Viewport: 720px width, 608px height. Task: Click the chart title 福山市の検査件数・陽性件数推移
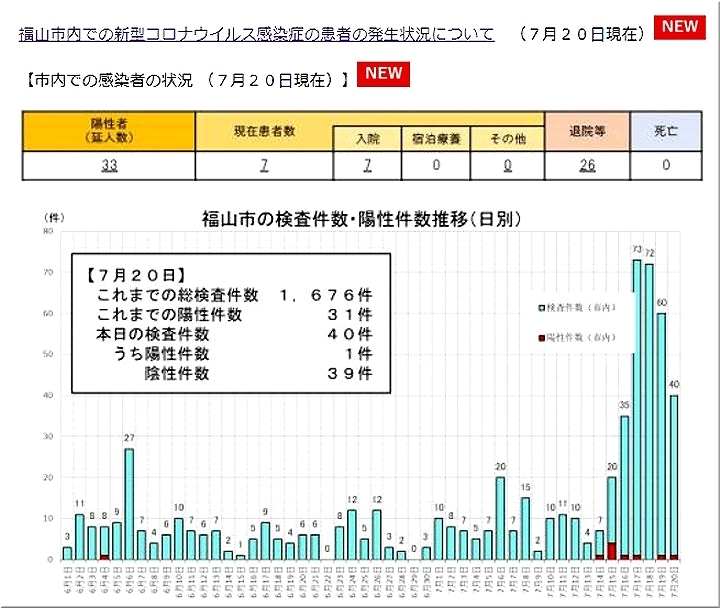pyautogui.click(x=360, y=218)
